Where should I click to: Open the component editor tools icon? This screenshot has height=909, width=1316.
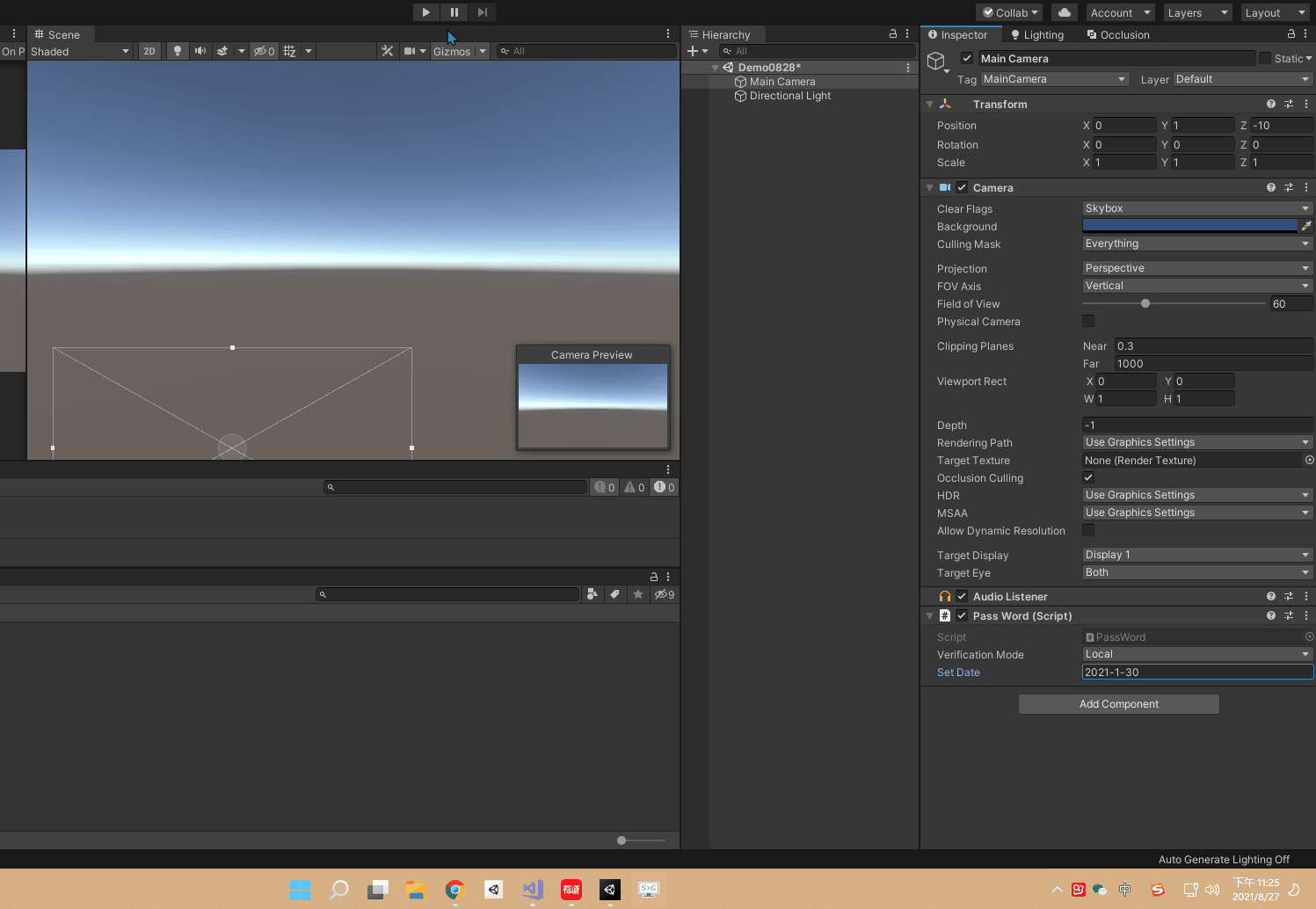coord(387,51)
